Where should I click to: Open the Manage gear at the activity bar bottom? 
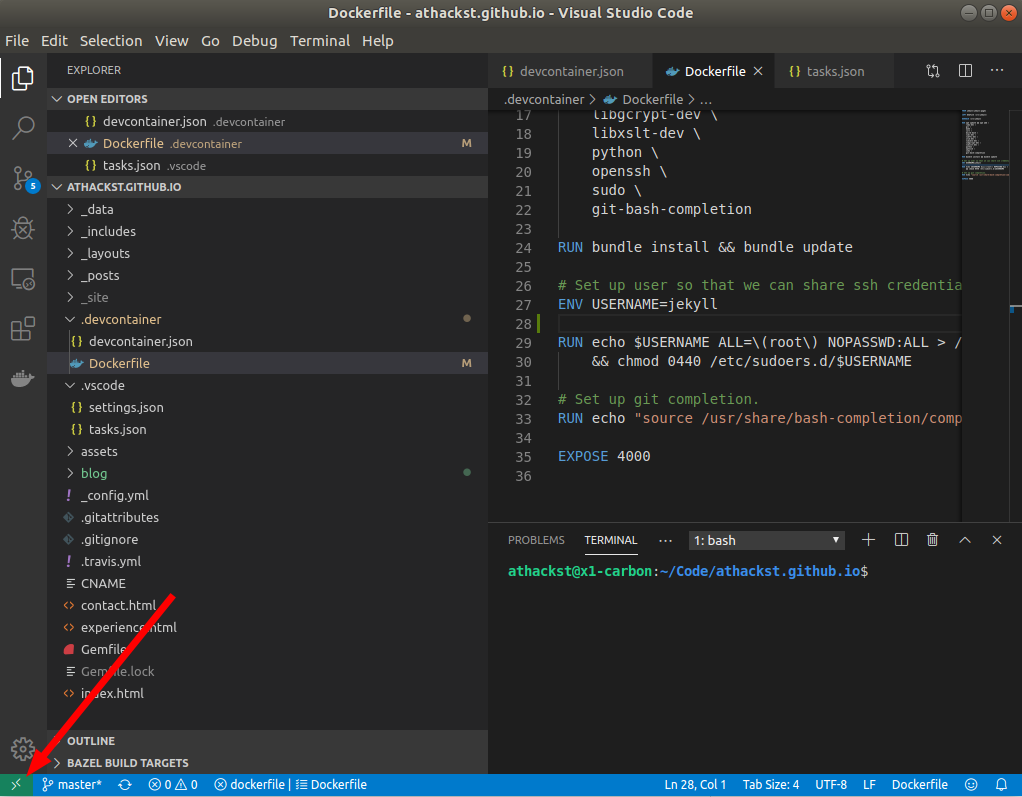point(23,749)
